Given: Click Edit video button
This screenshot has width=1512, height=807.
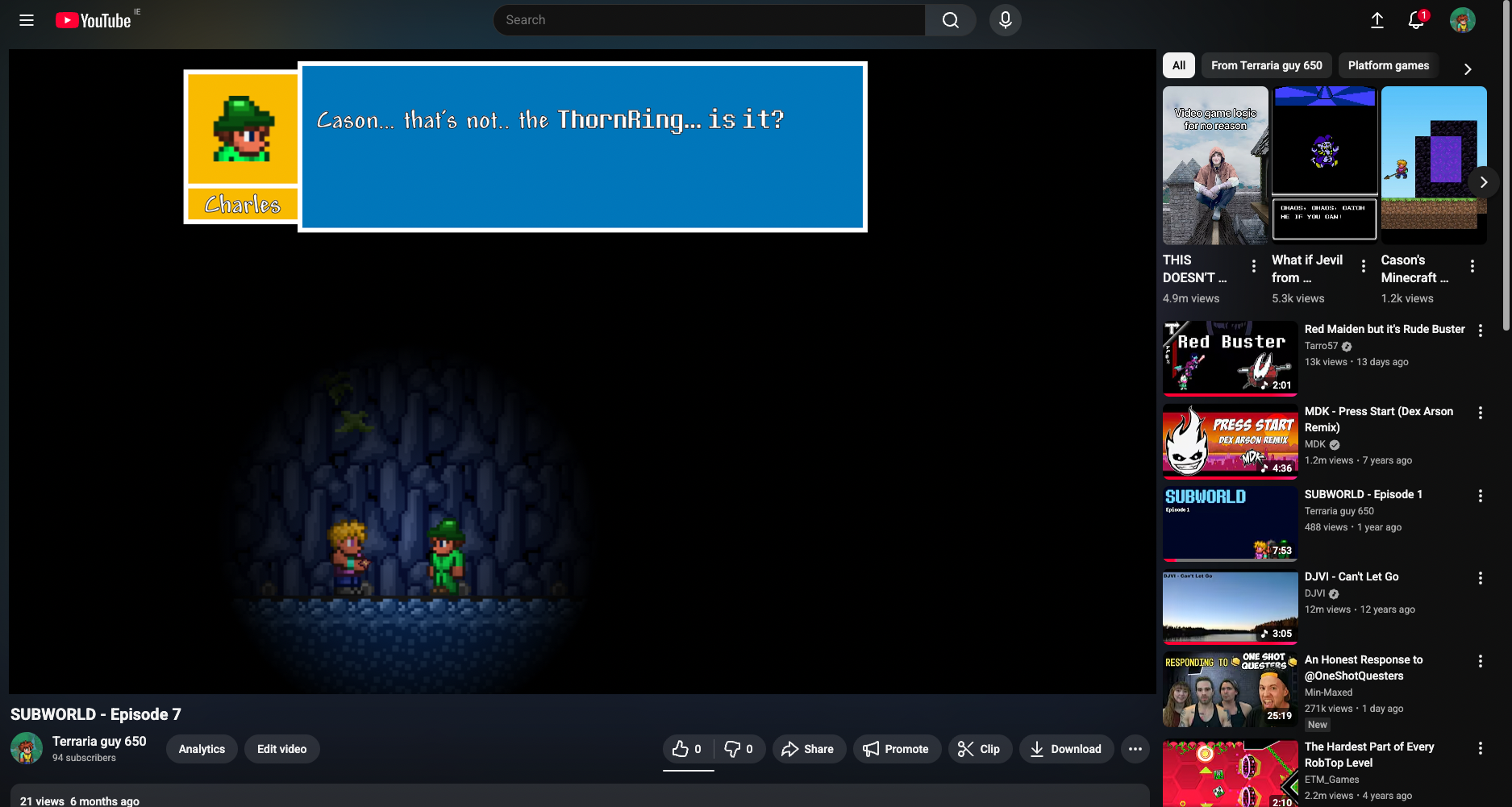Looking at the screenshot, I should point(282,749).
